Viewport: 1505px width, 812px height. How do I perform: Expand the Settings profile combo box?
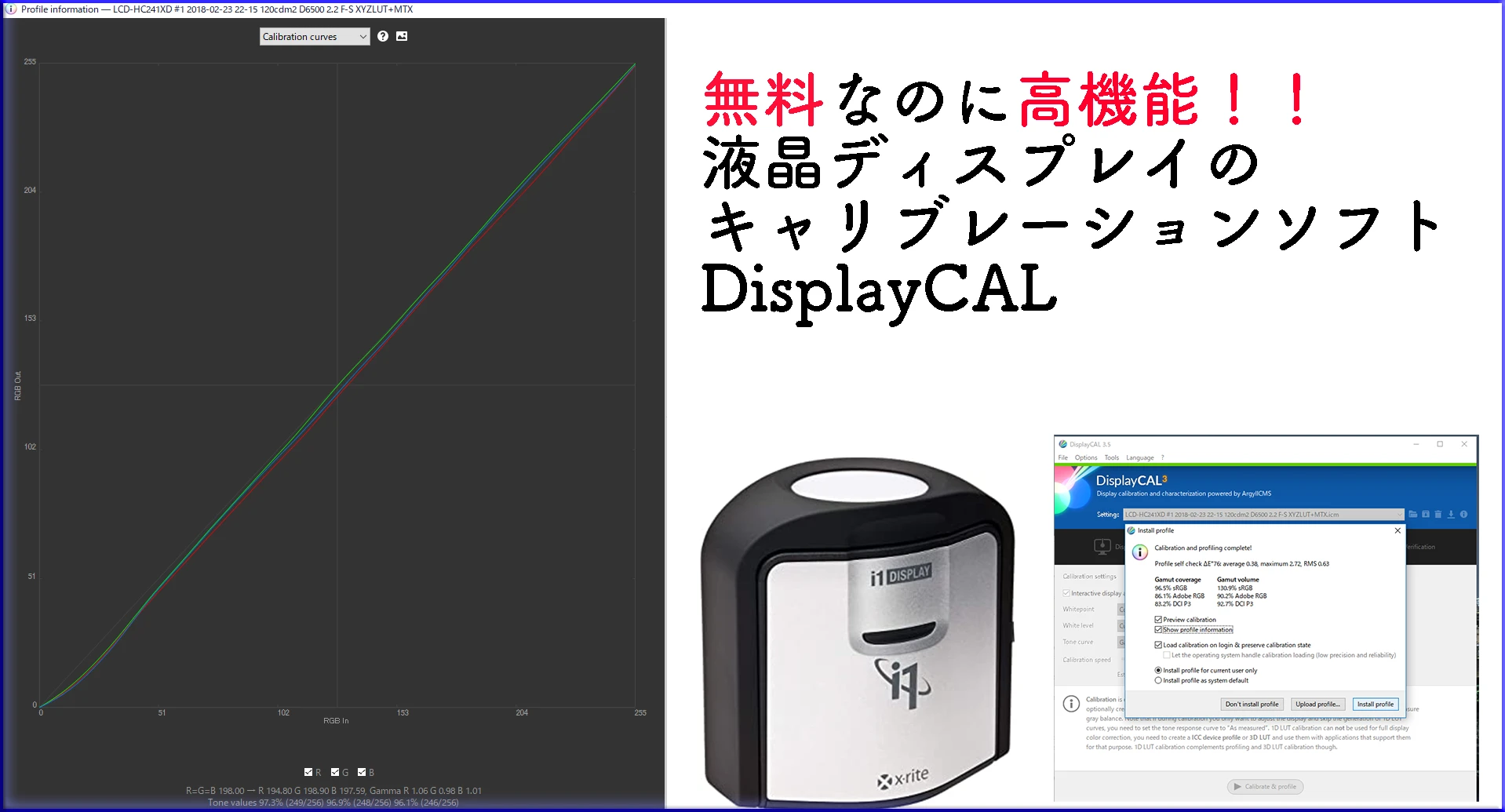(1263, 515)
